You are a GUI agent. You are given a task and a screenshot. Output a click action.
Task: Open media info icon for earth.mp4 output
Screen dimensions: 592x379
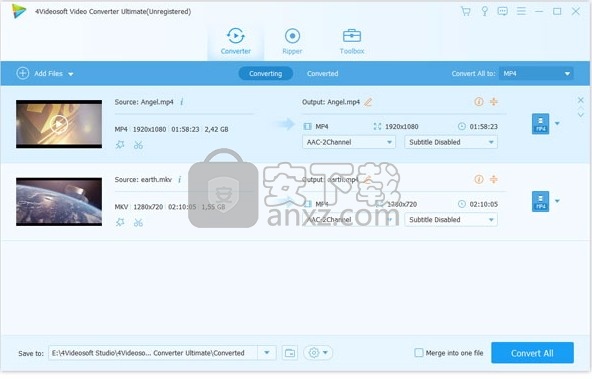(478, 179)
